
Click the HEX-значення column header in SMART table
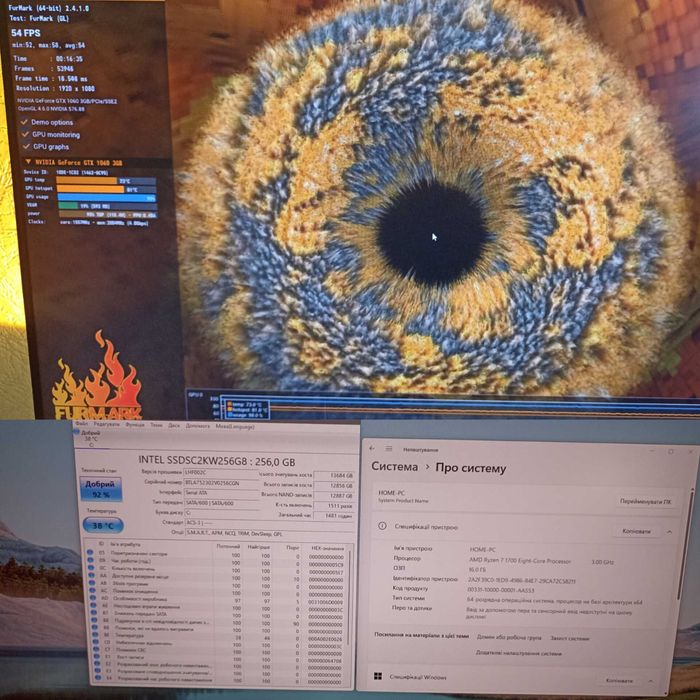coord(327,548)
